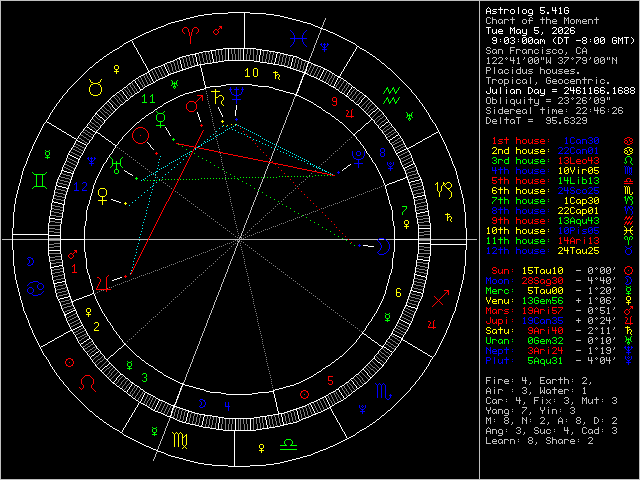Click the Moon position '28Sag30'
The height and width of the screenshot is (480, 640).
542,281
